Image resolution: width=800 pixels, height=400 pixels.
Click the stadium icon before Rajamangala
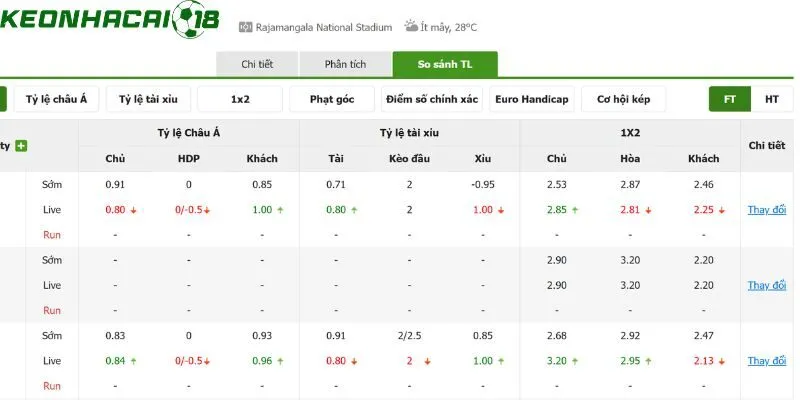[x=245, y=27]
